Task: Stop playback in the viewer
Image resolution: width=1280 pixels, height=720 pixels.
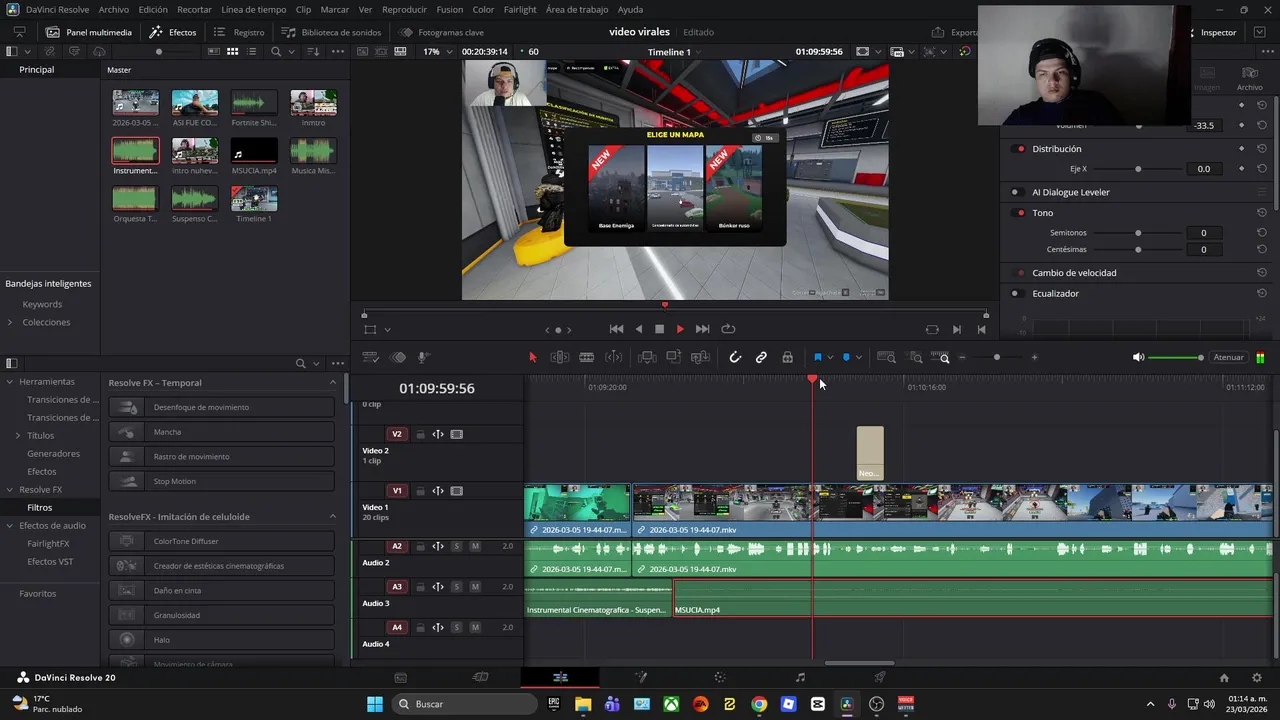Action: point(659,329)
